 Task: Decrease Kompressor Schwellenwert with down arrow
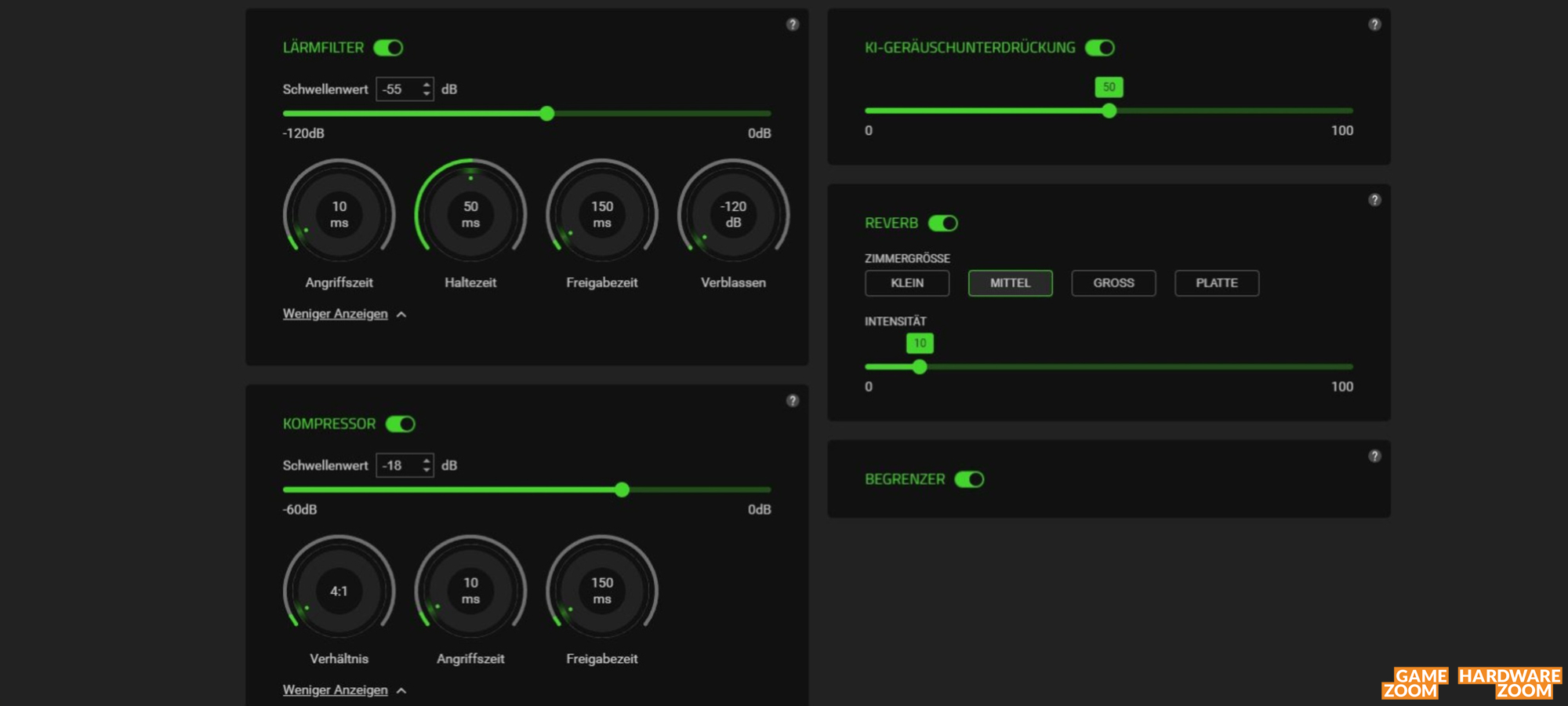(x=426, y=471)
